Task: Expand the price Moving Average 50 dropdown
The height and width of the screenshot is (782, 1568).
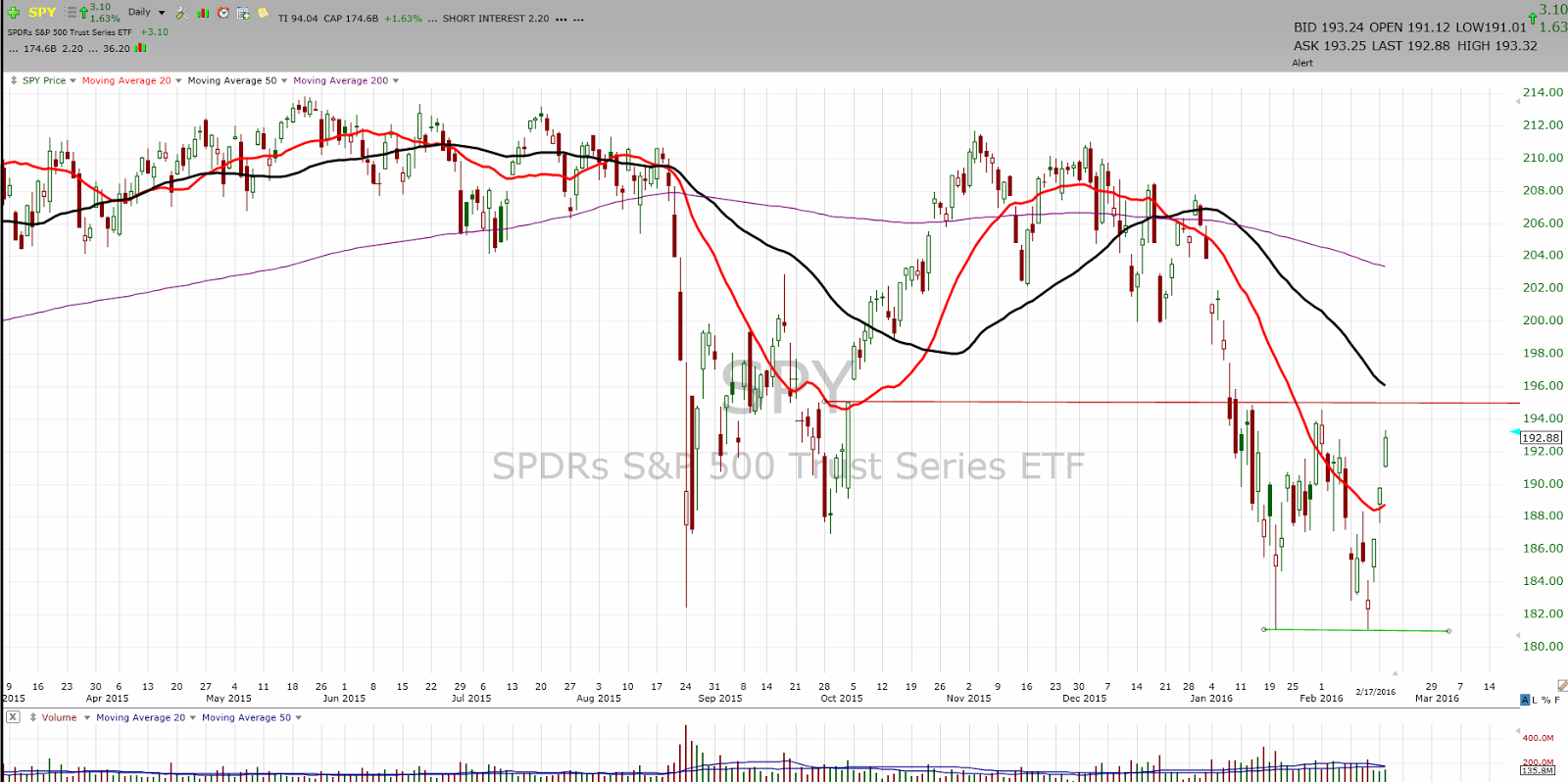Action: point(284,80)
